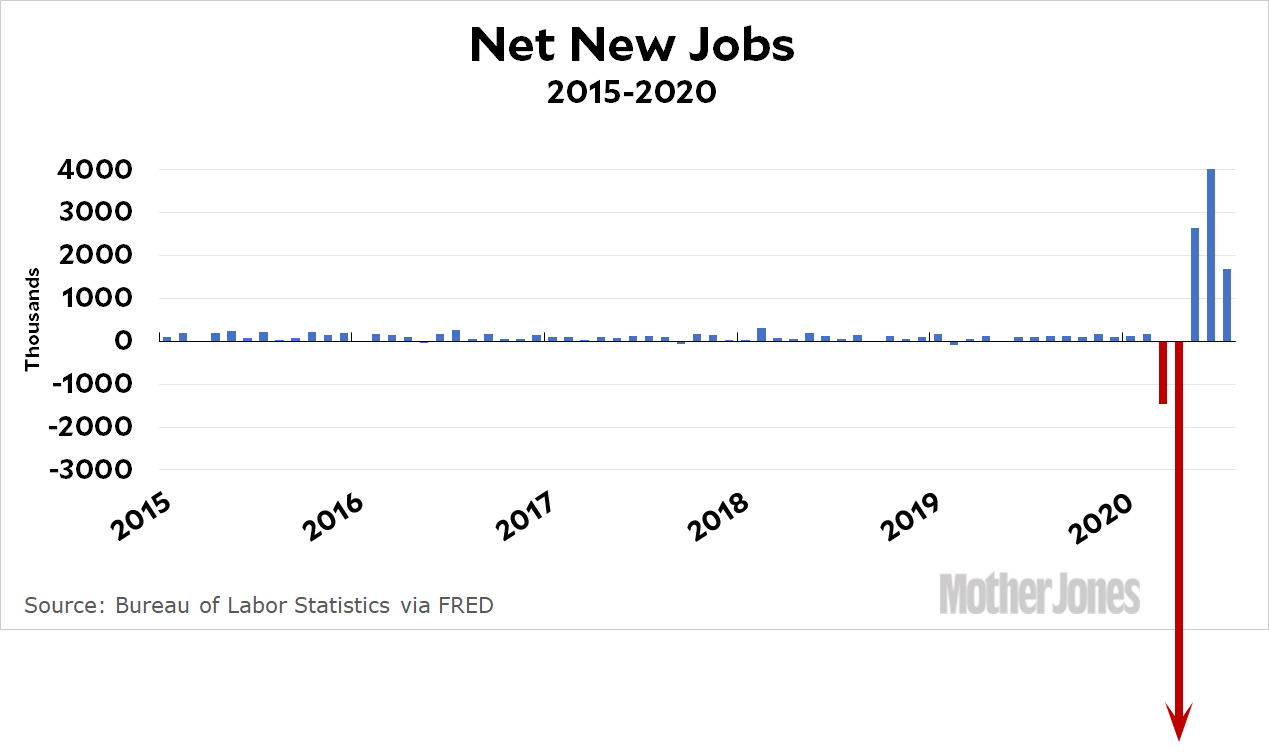
Task: Click the Mother Jones watermark logo
Action: coord(1039,594)
